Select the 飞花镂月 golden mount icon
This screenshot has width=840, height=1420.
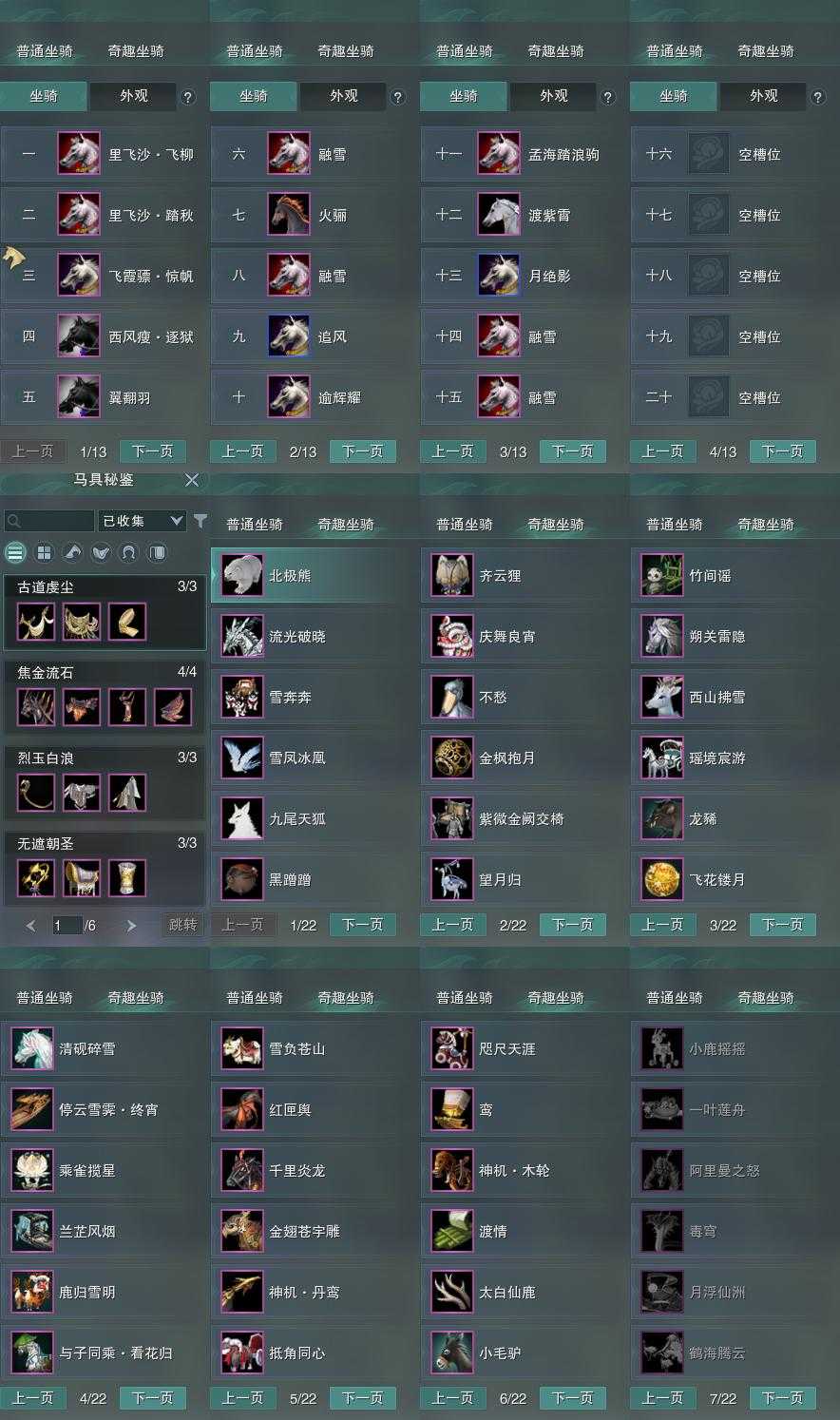coord(662,879)
